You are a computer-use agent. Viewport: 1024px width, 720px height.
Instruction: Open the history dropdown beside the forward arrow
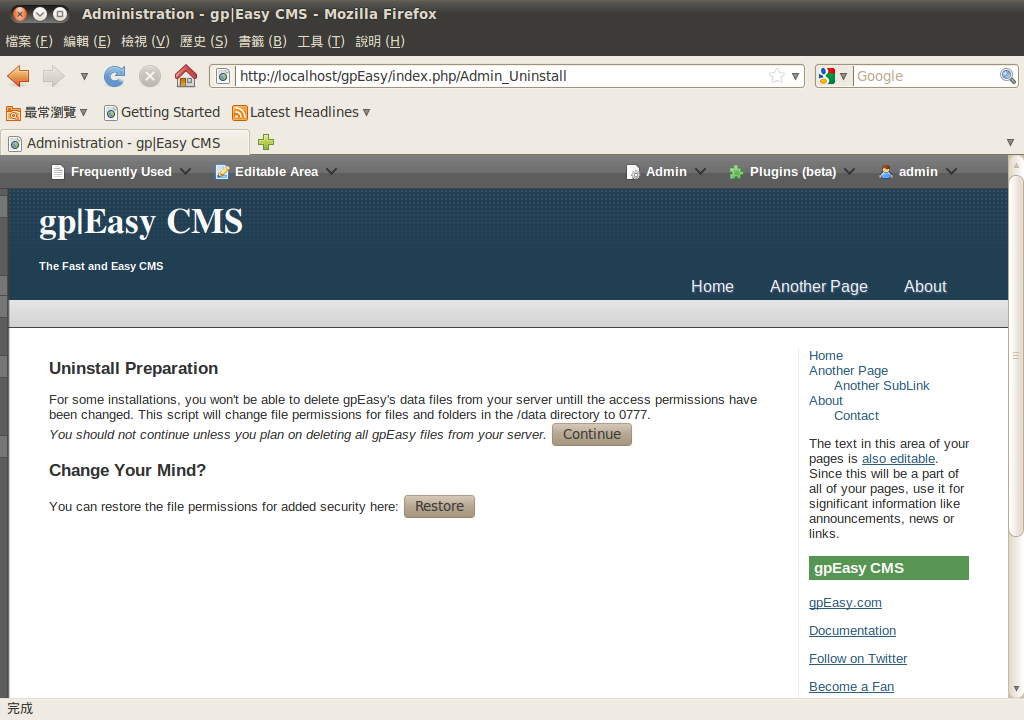84,76
